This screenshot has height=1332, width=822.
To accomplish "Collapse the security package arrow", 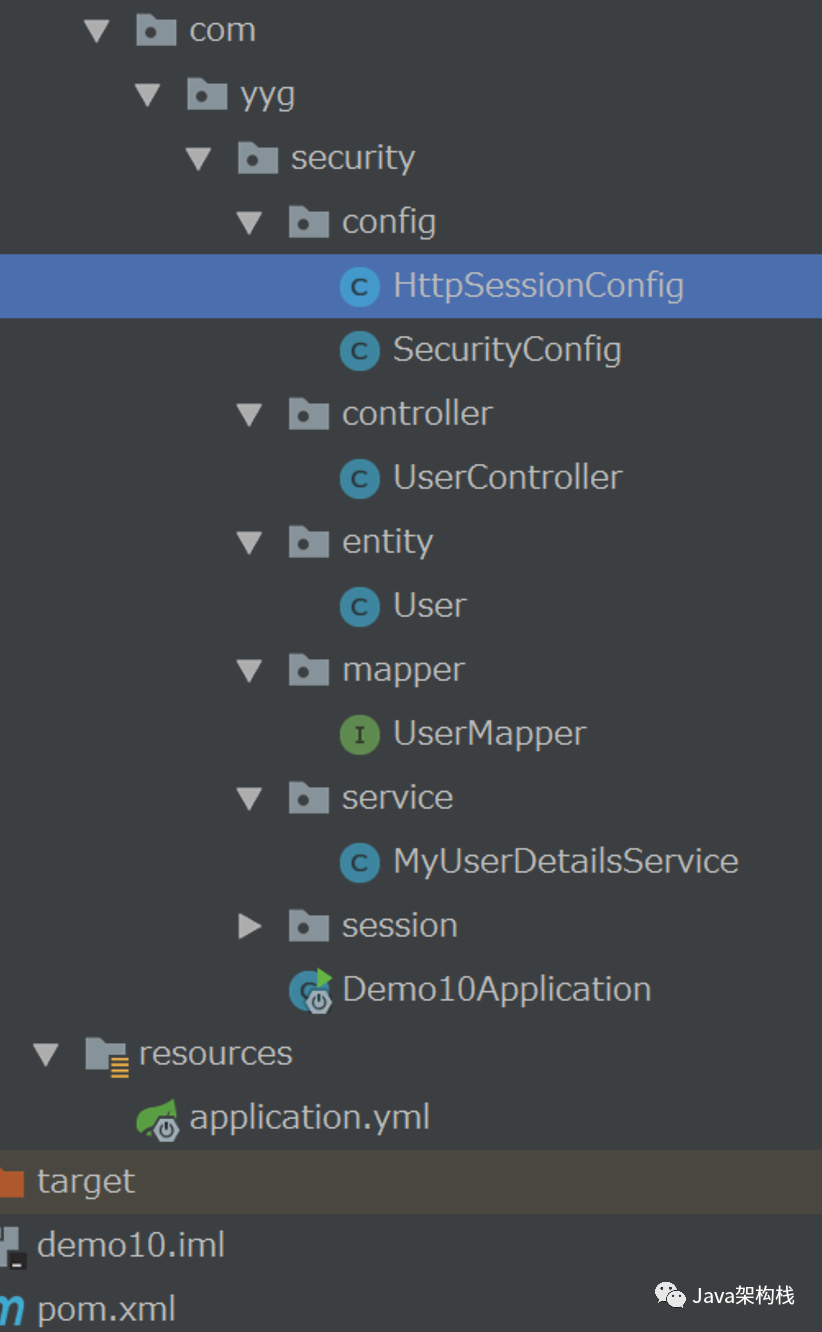I will coord(198,158).
